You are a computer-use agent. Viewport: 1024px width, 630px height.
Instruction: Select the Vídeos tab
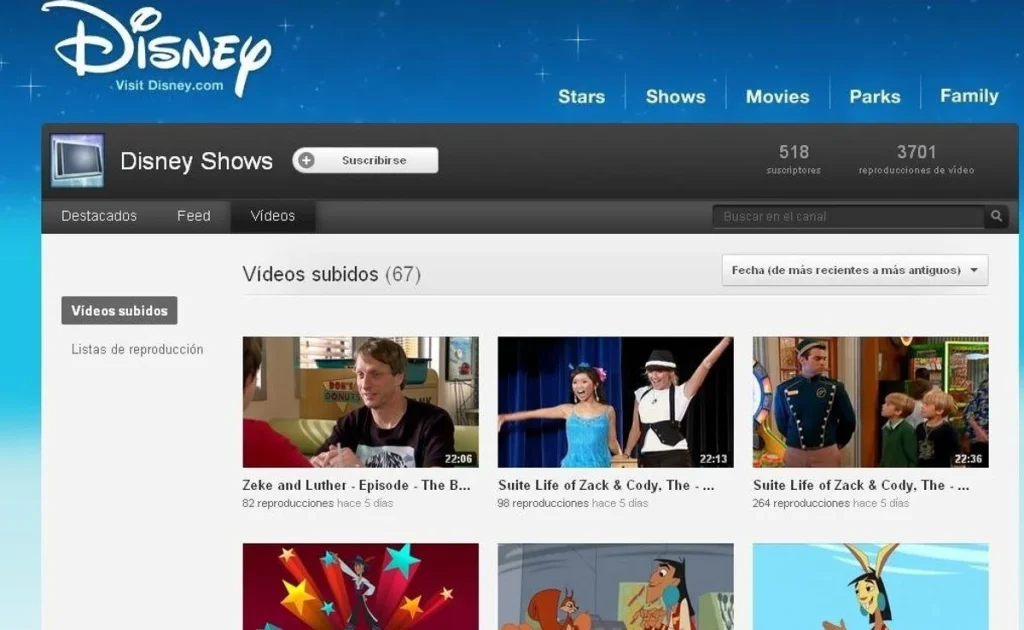click(272, 216)
